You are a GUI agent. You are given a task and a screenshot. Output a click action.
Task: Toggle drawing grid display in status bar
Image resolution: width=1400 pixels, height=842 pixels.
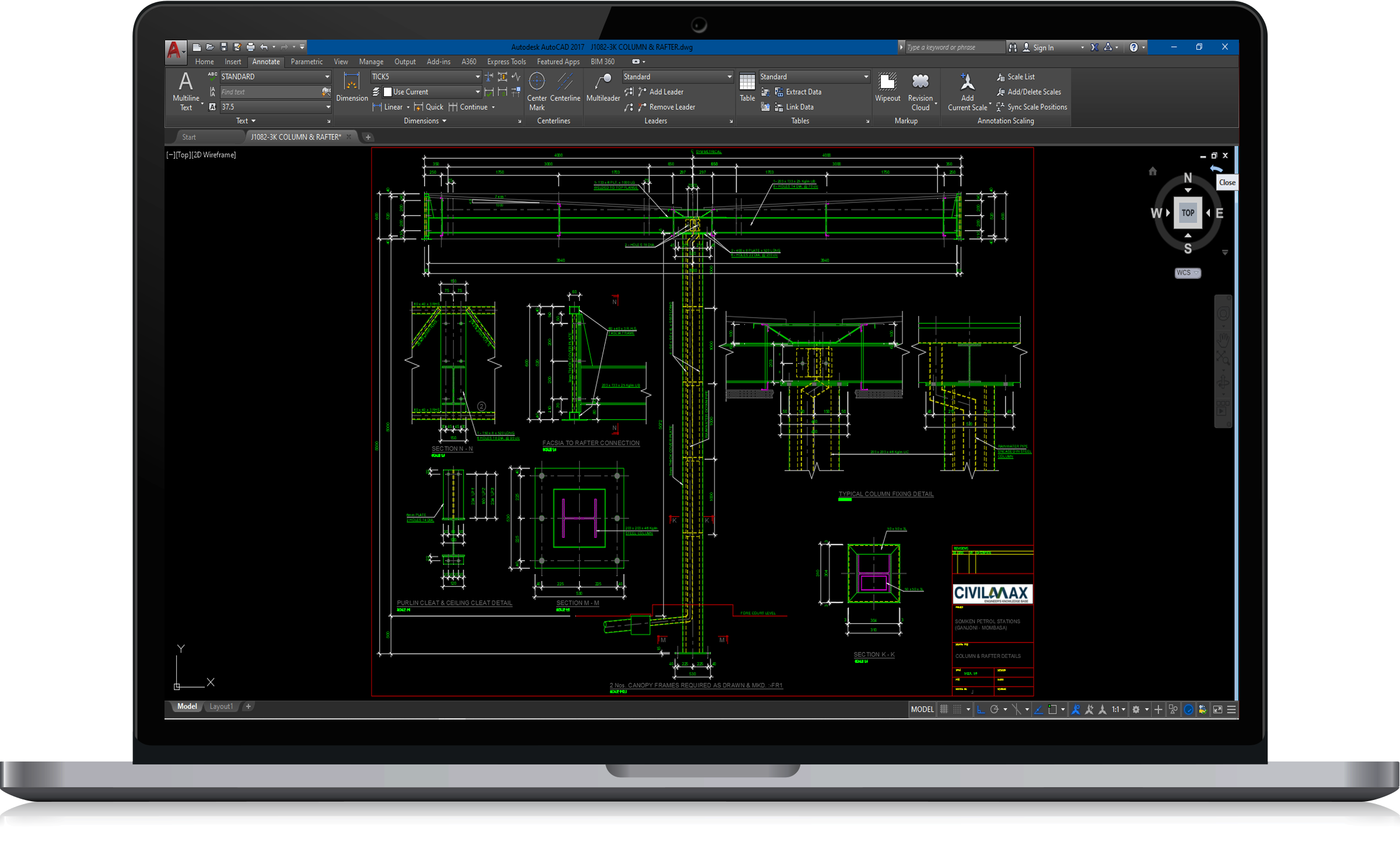pos(944,710)
